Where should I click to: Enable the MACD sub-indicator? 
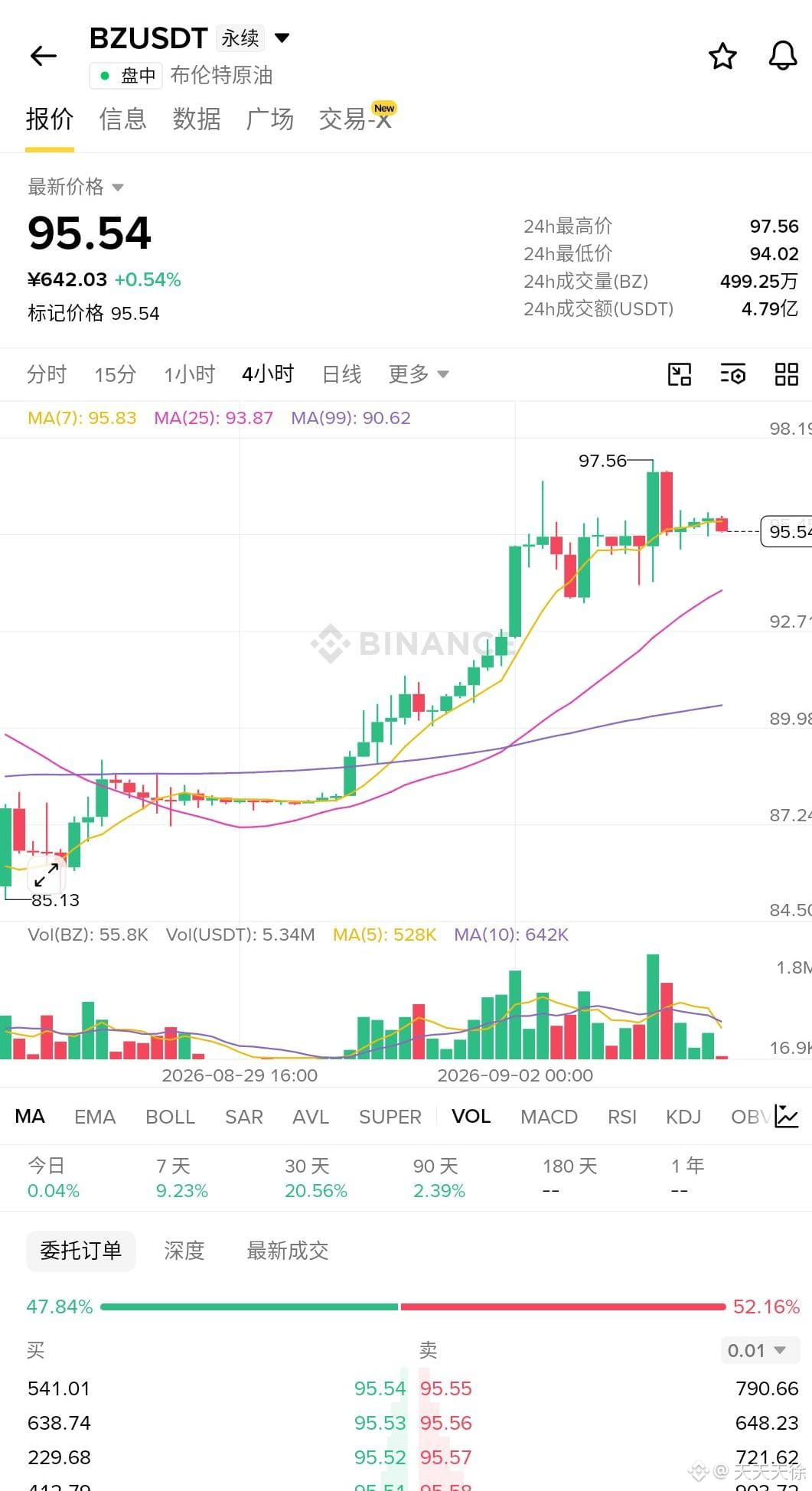(x=549, y=1117)
